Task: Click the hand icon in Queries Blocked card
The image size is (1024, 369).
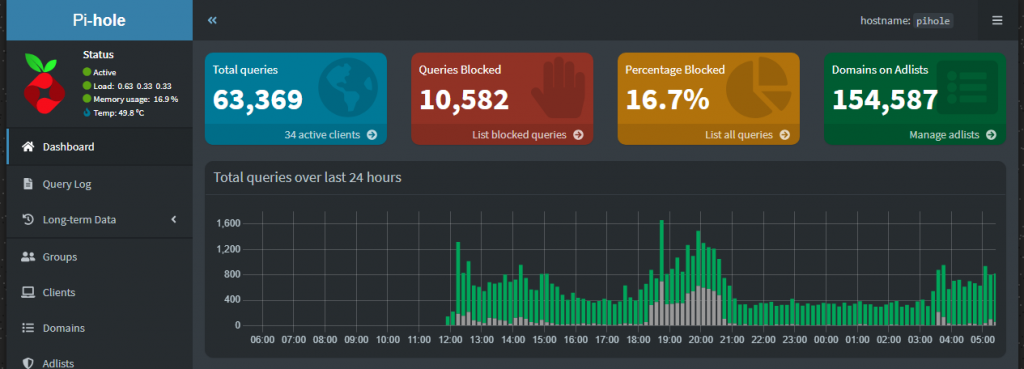Action: click(557, 87)
